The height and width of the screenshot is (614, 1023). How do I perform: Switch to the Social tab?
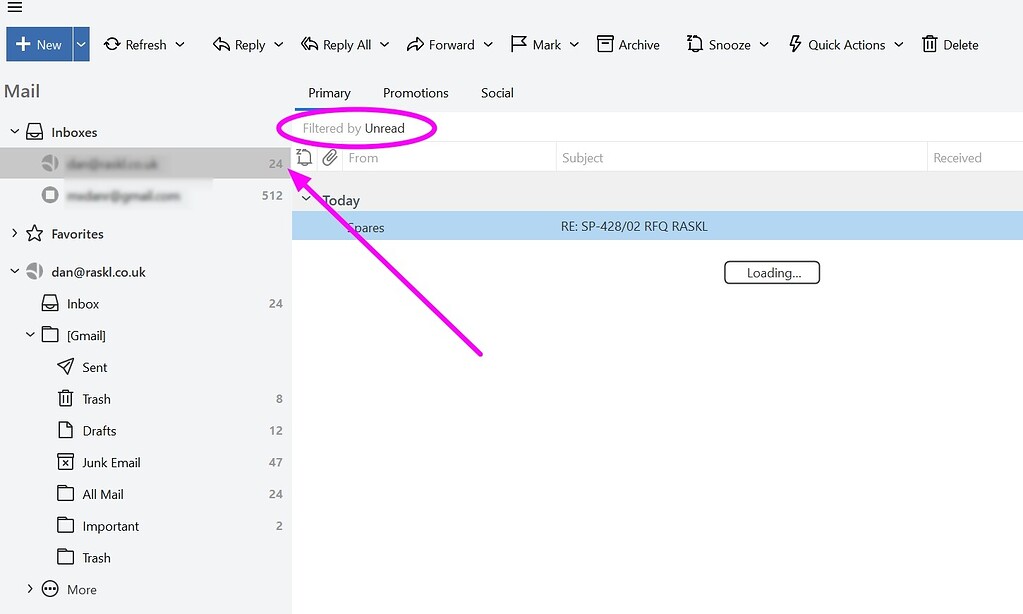(x=497, y=93)
